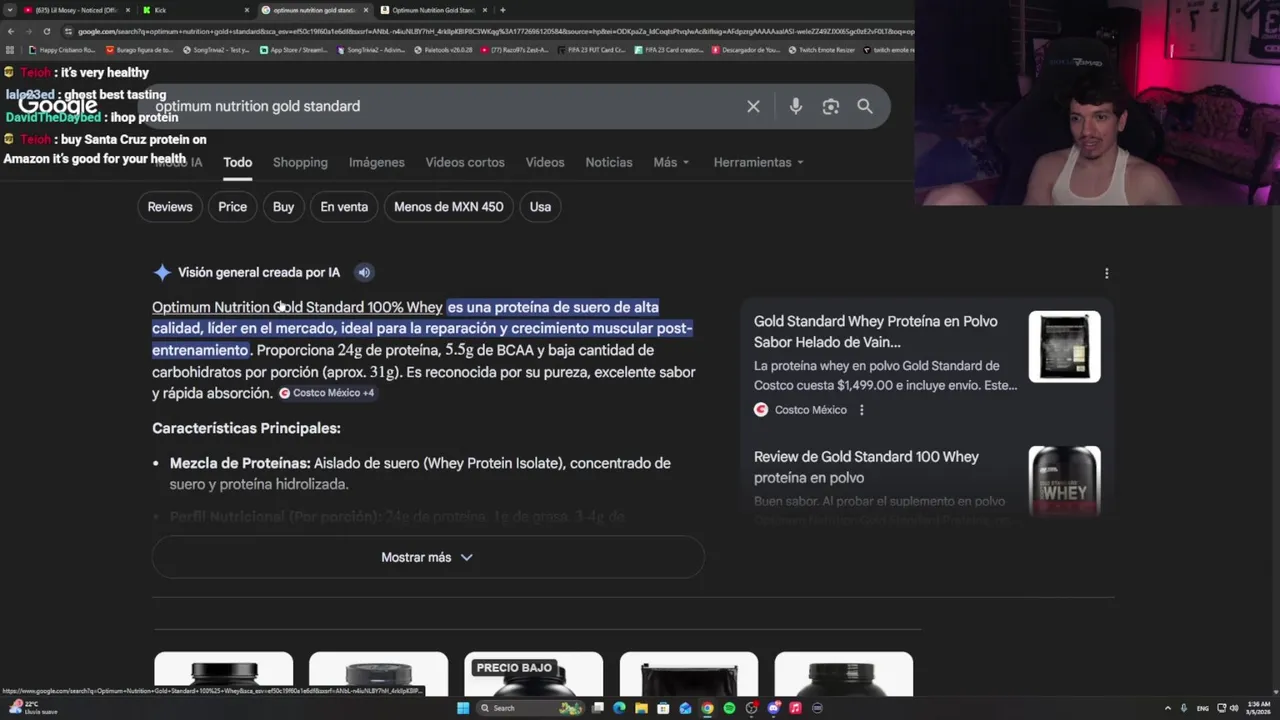Open Gold Standard Whey Proteína en Polvo link
This screenshot has height=720, width=1280.
tap(876, 332)
